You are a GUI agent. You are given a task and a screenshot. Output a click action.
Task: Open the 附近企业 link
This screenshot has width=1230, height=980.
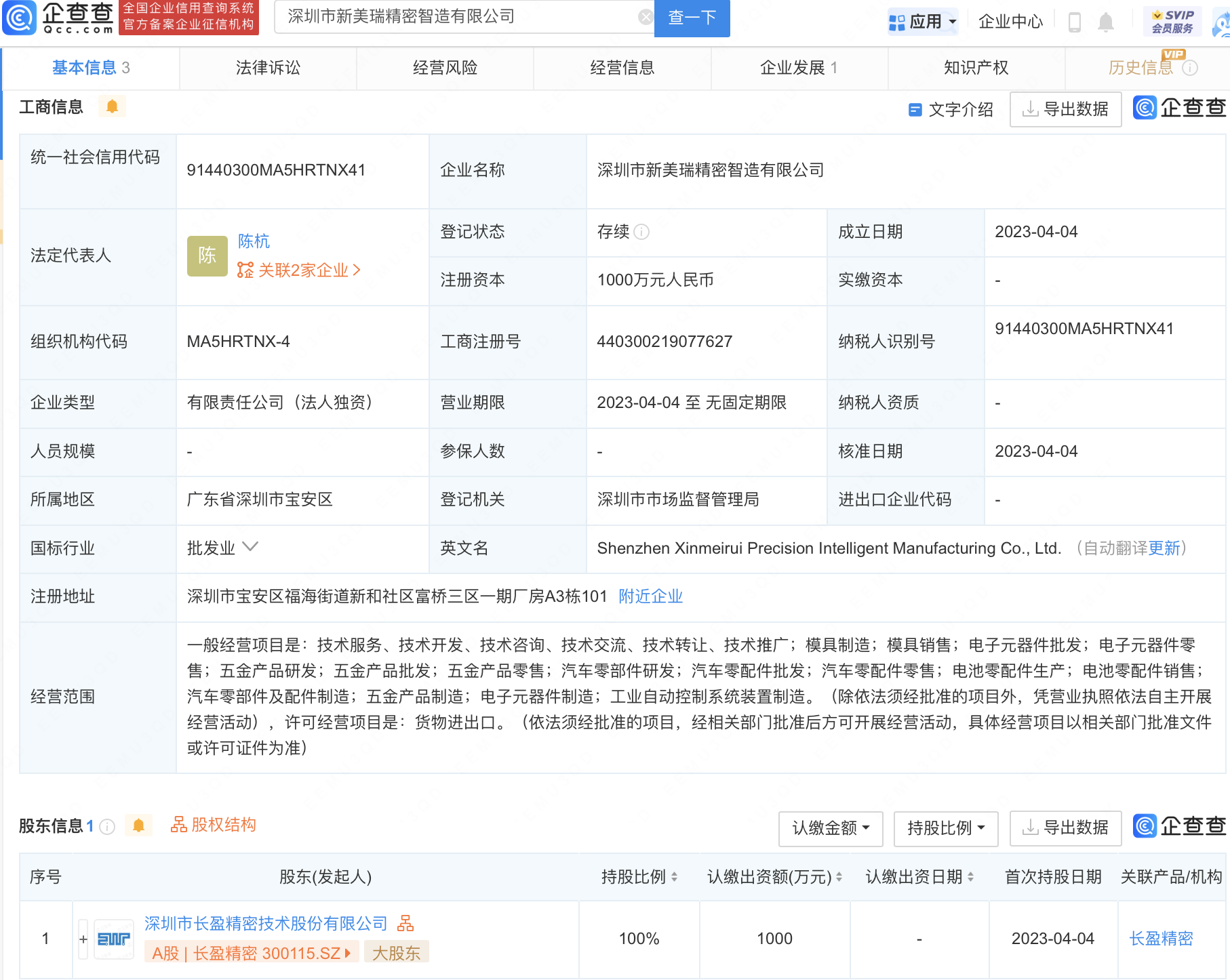[x=650, y=596]
